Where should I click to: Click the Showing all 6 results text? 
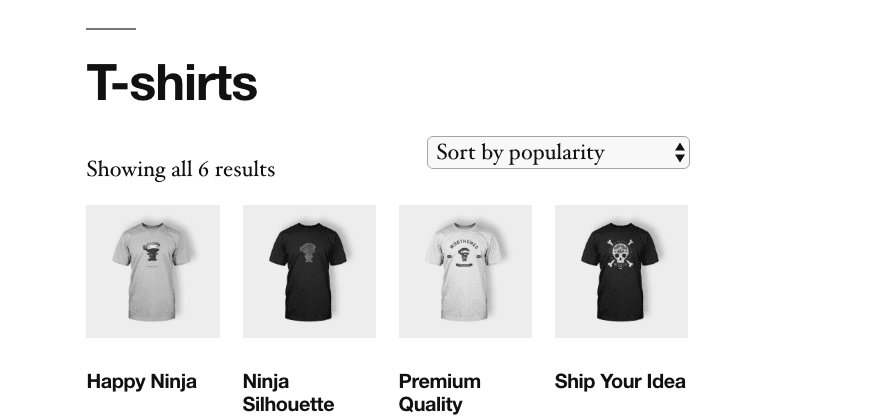pyautogui.click(x=180, y=169)
